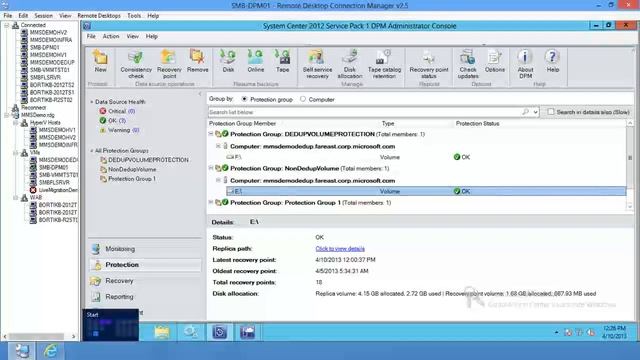Collapse Connected node in RDCMan tree
The width and height of the screenshot is (640, 360).
click(x=7, y=25)
